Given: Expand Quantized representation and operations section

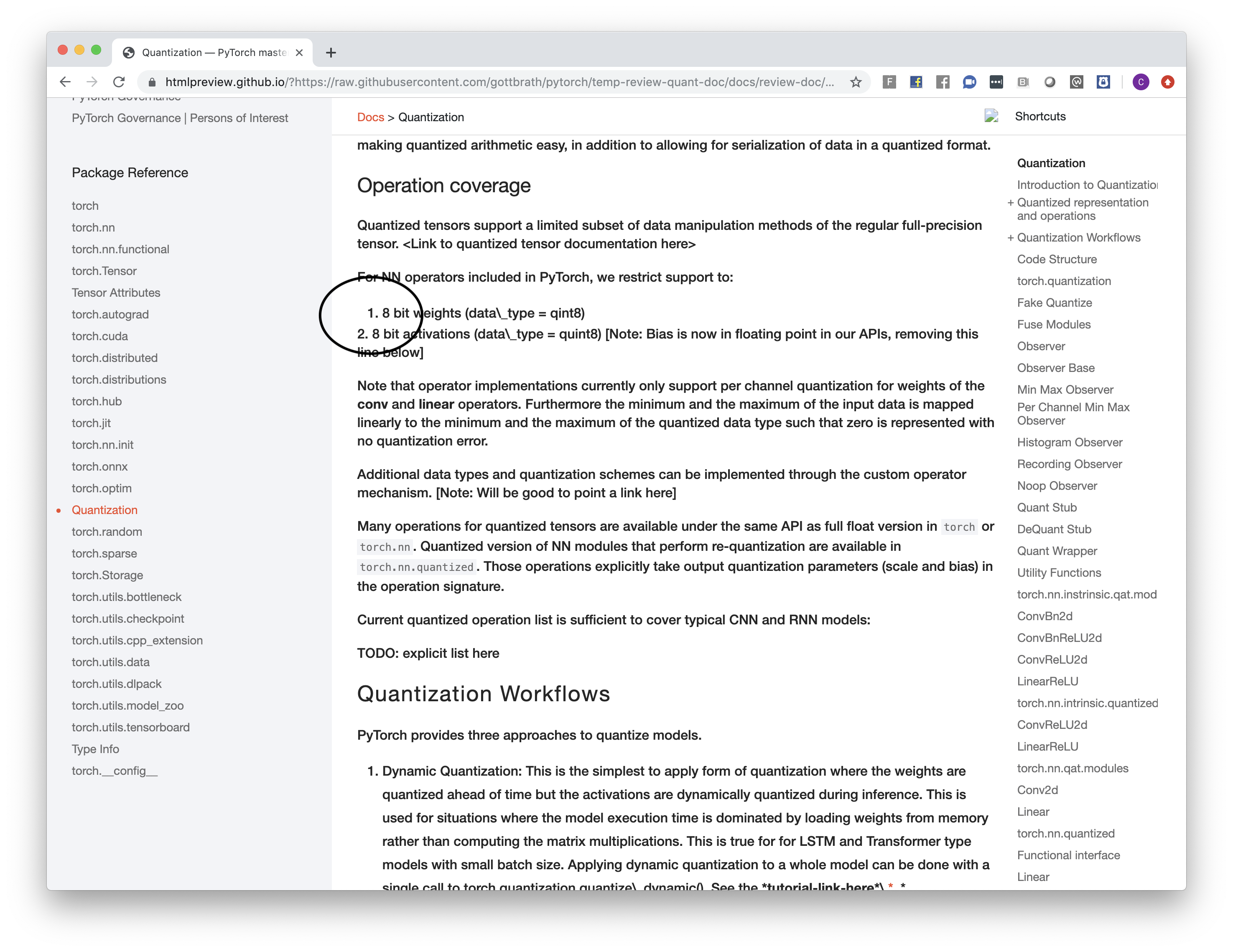Looking at the screenshot, I should [1011, 203].
